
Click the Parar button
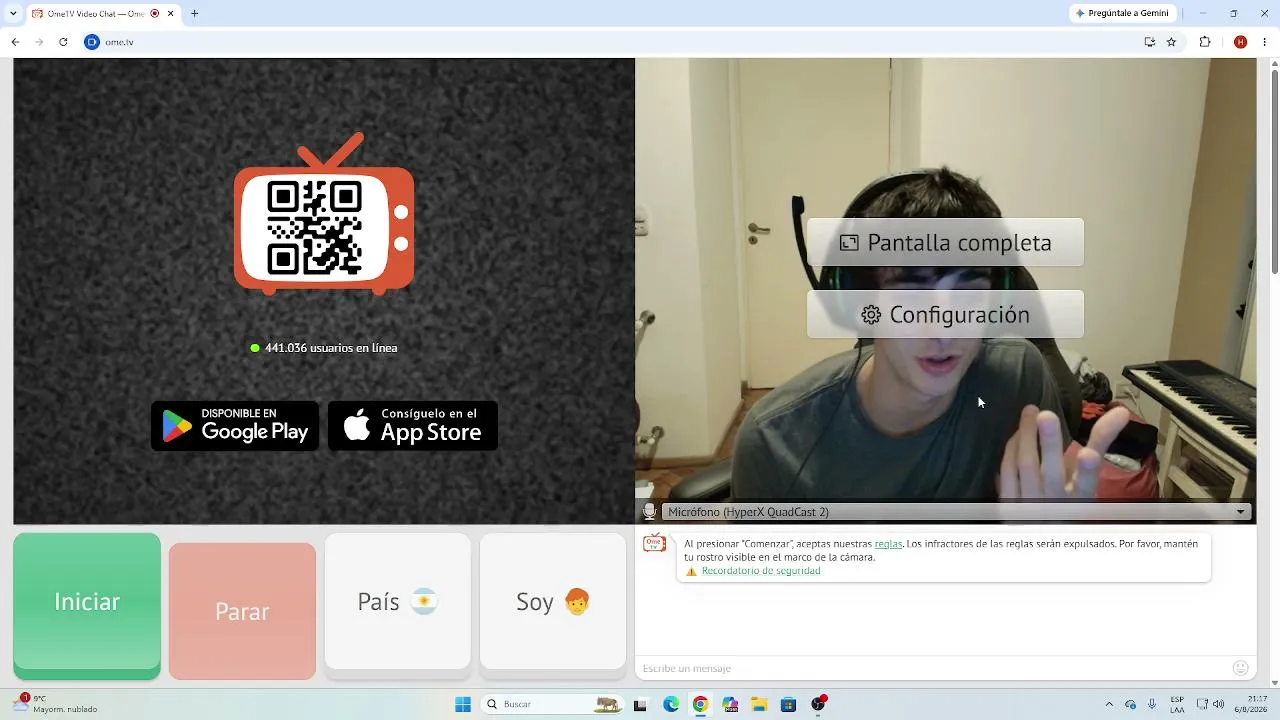[242, 611]
